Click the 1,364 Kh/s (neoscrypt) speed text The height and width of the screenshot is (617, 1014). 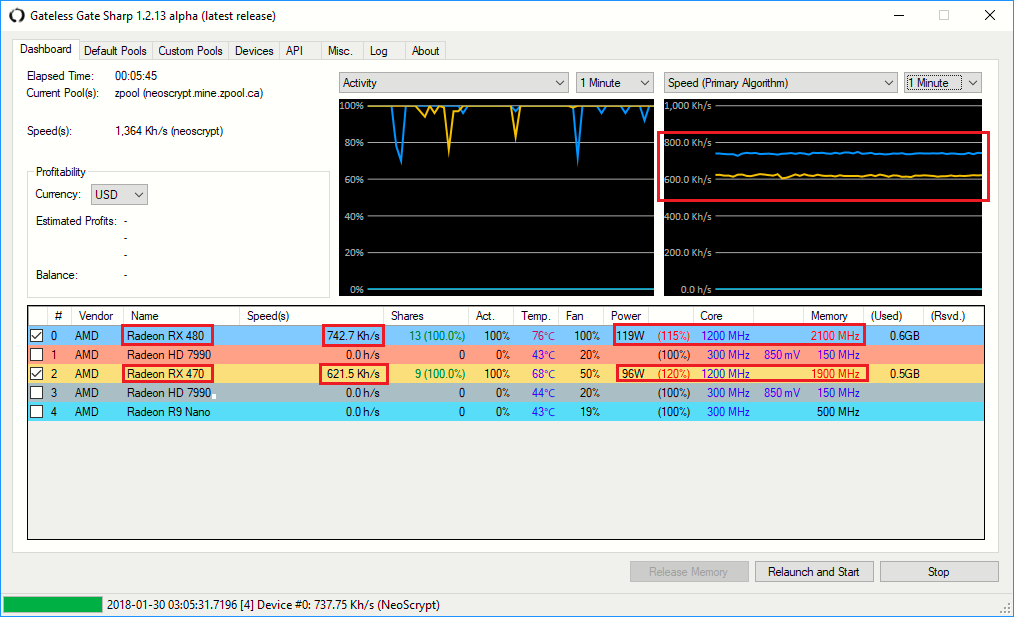169,131
